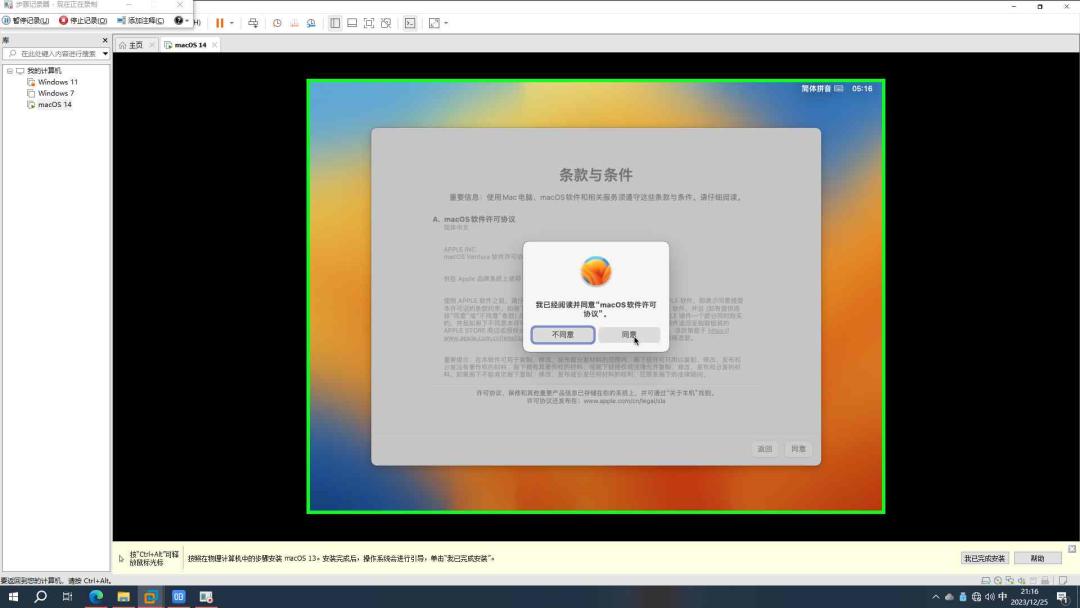Toggle console view for the VM
The image size is (1080, 608).
tap(410, 22)
